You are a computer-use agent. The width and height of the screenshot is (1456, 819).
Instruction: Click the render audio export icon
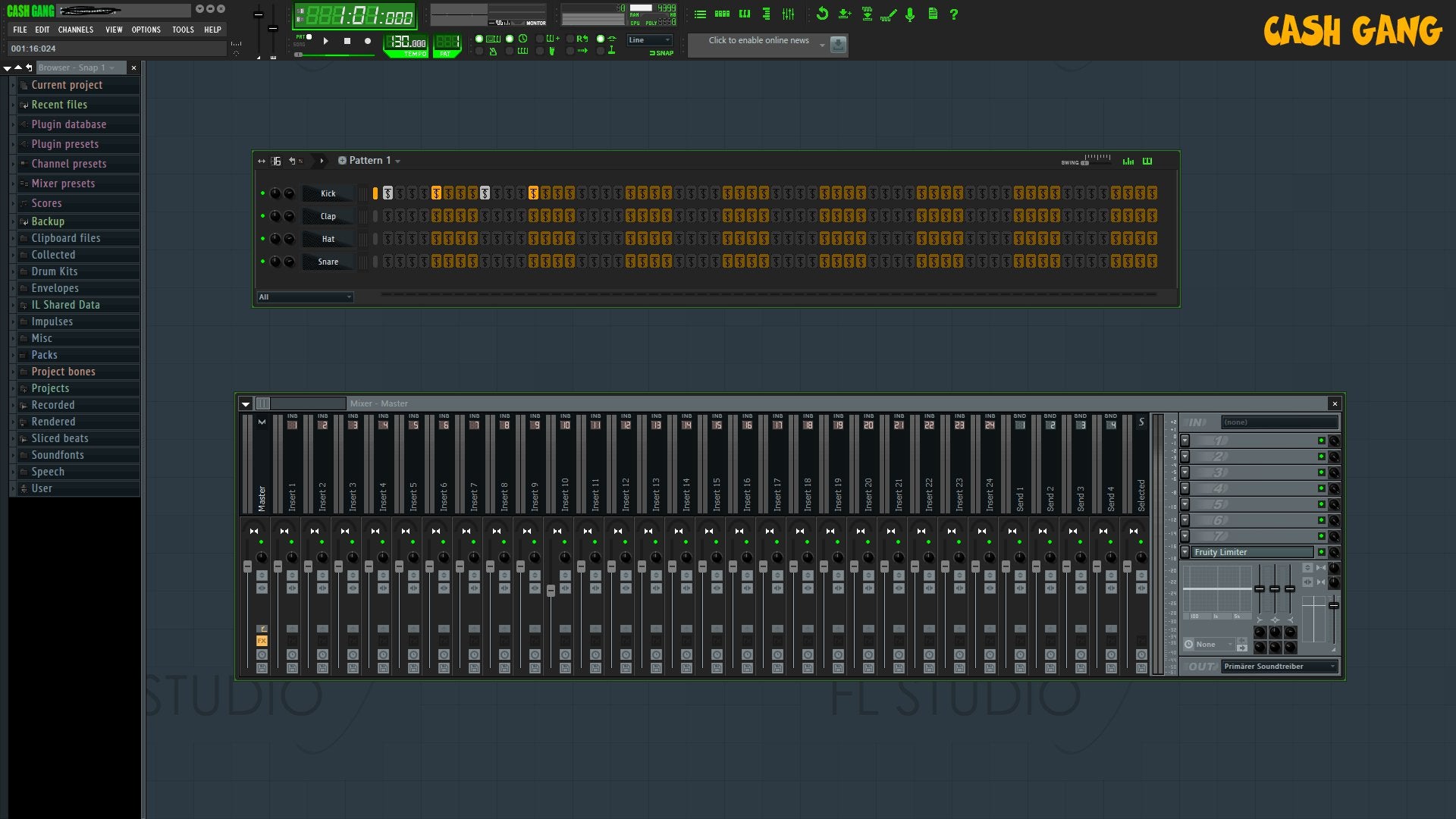click(867, 14)
